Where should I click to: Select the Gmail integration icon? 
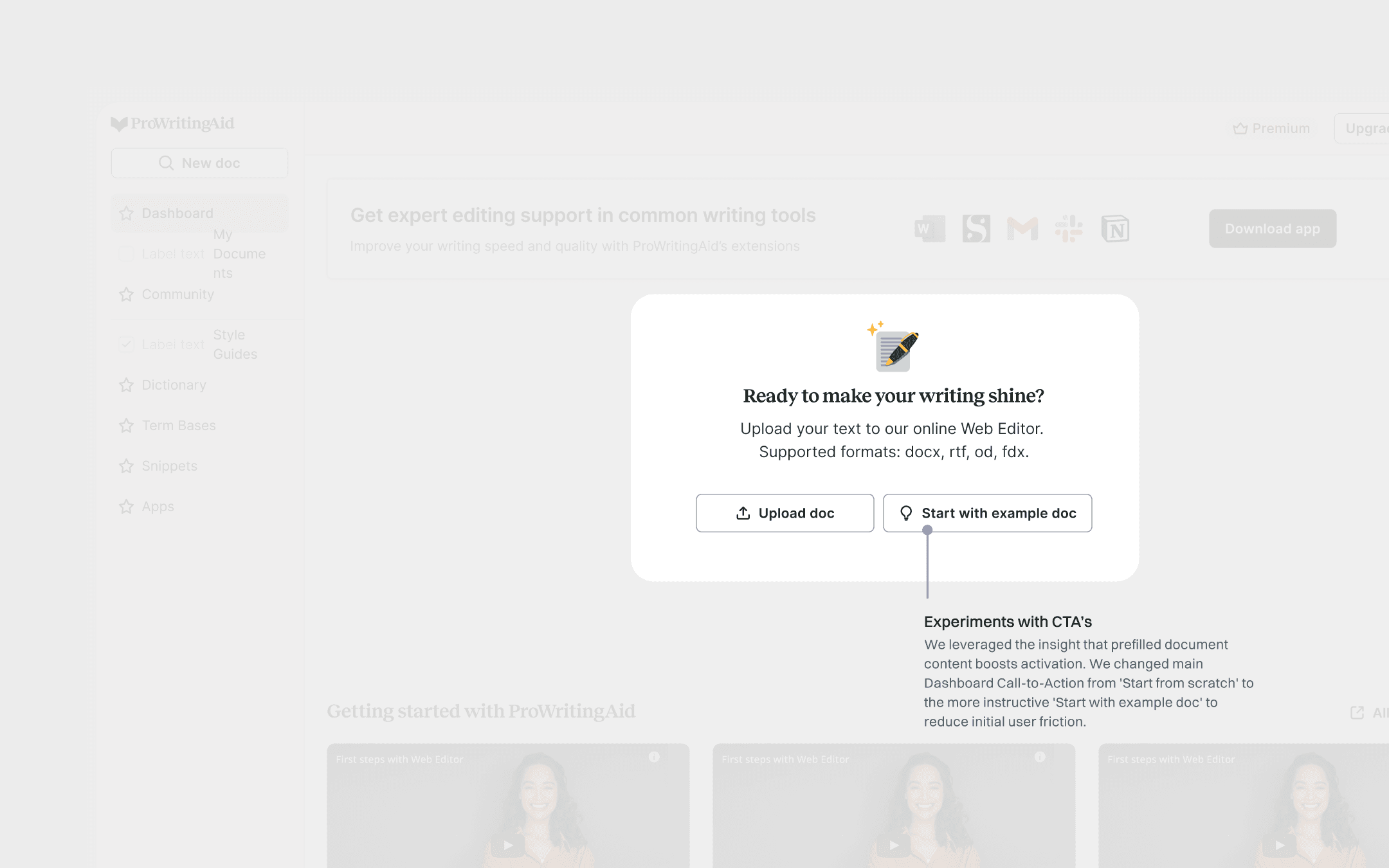pyautogui.click(x=1022, y=229)
